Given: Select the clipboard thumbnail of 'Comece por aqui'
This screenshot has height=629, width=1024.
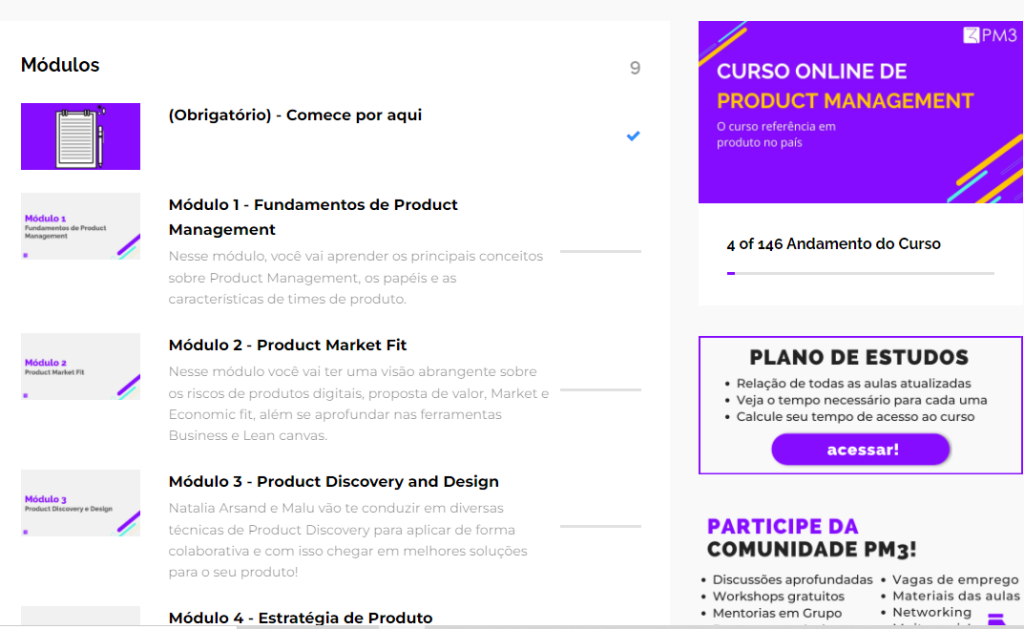Looking at the screenshot, I should 80,137.
